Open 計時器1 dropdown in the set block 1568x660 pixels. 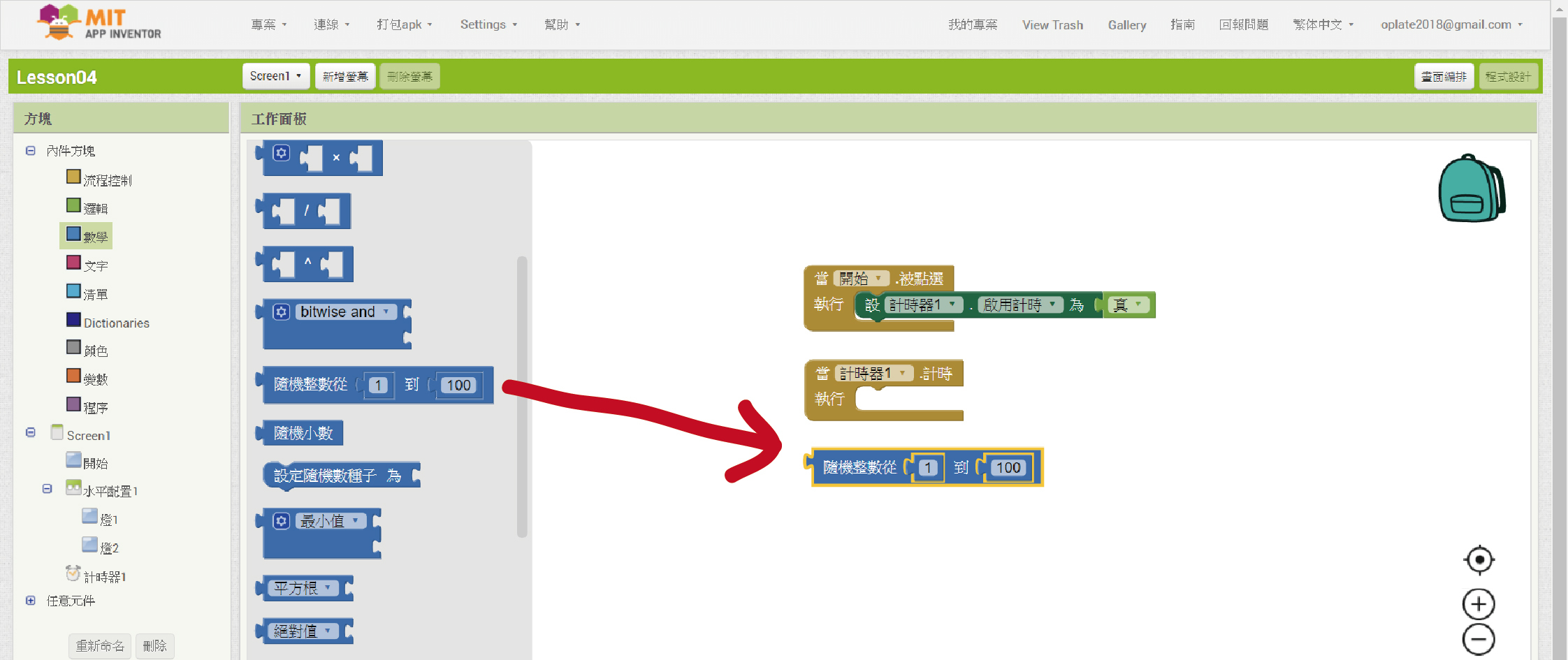[924, 305]
